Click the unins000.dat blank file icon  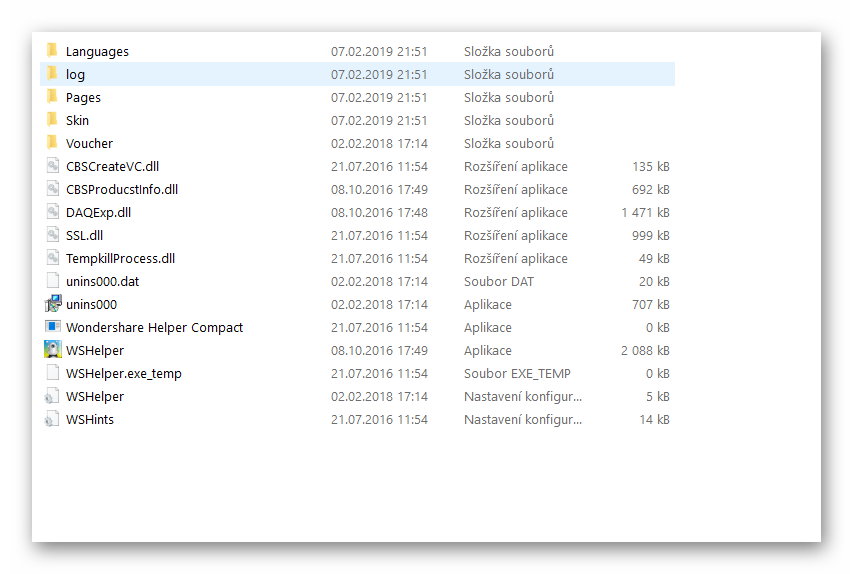click(53, 281)
